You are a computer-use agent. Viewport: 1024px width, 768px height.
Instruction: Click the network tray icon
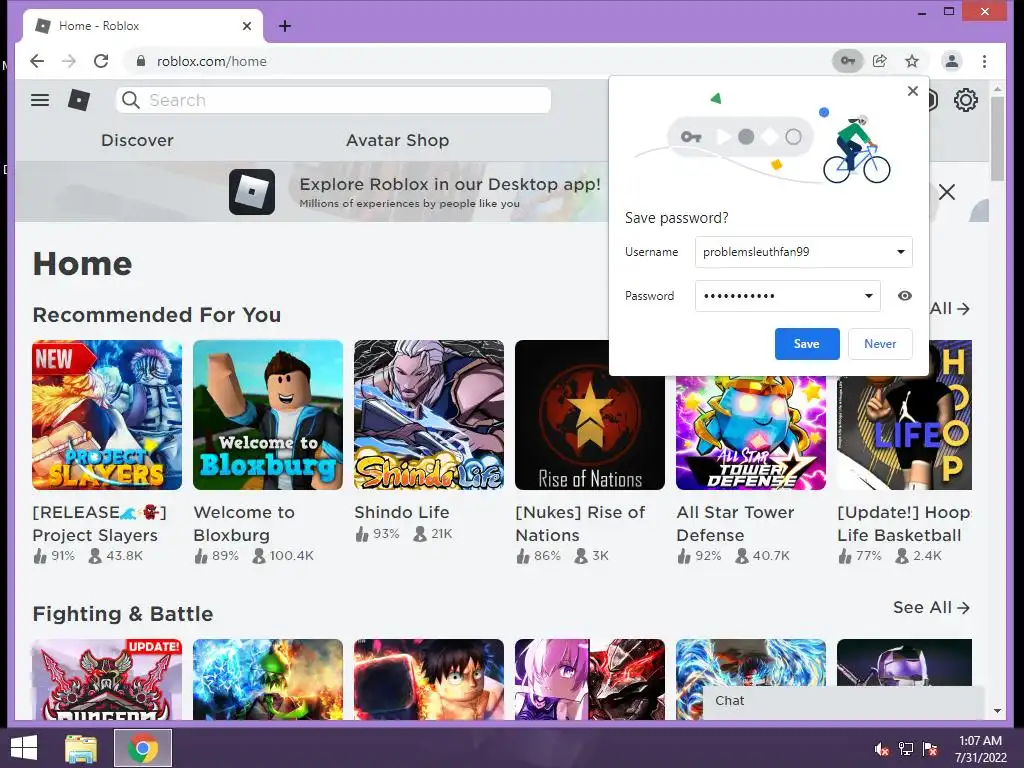point(905,749)
